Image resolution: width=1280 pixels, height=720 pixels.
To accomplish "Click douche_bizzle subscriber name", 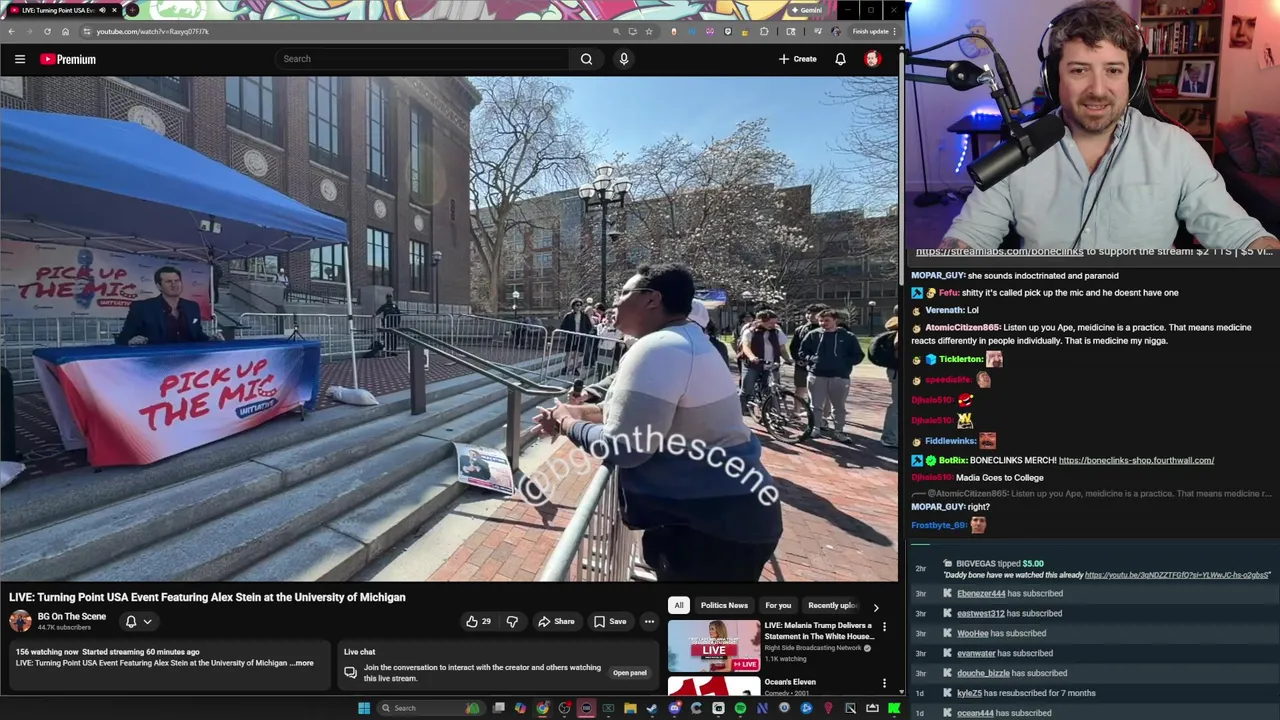I will [983, 674].
